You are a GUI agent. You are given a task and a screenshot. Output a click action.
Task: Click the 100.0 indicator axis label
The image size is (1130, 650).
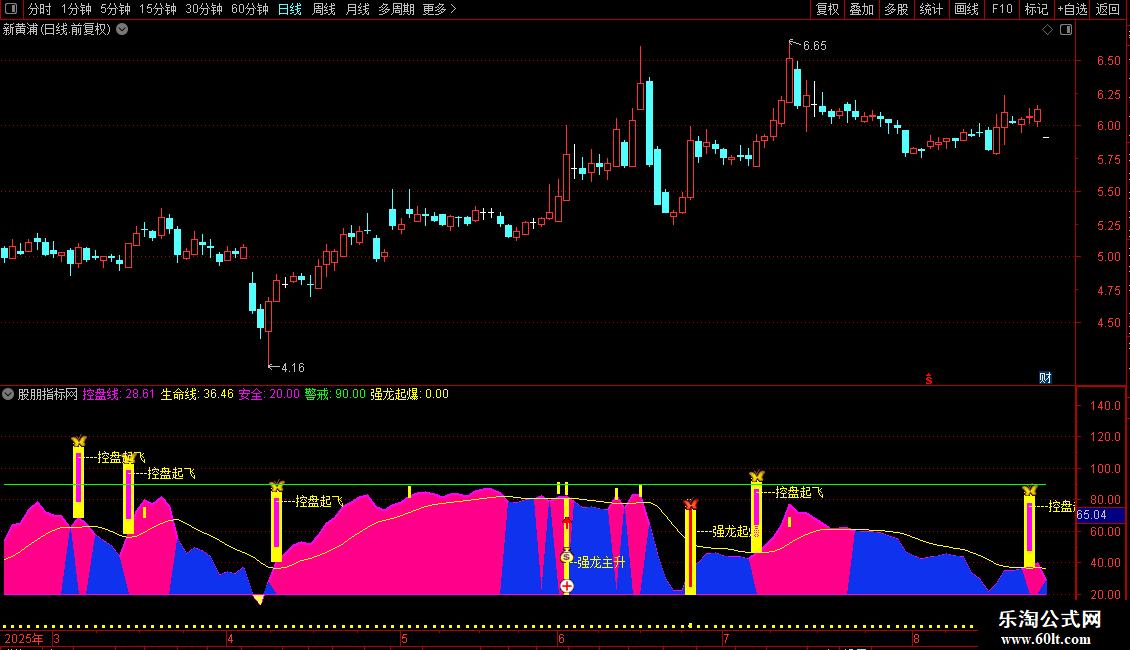point(1105,468)
